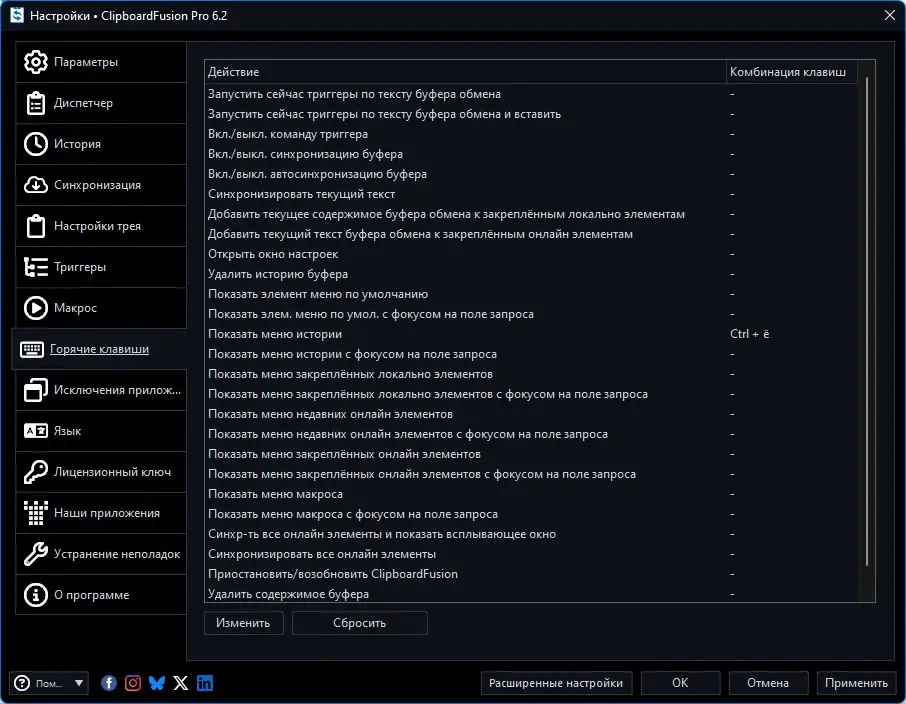
Task: Open the X (Twitter) icon
Action: coord(181,683)
